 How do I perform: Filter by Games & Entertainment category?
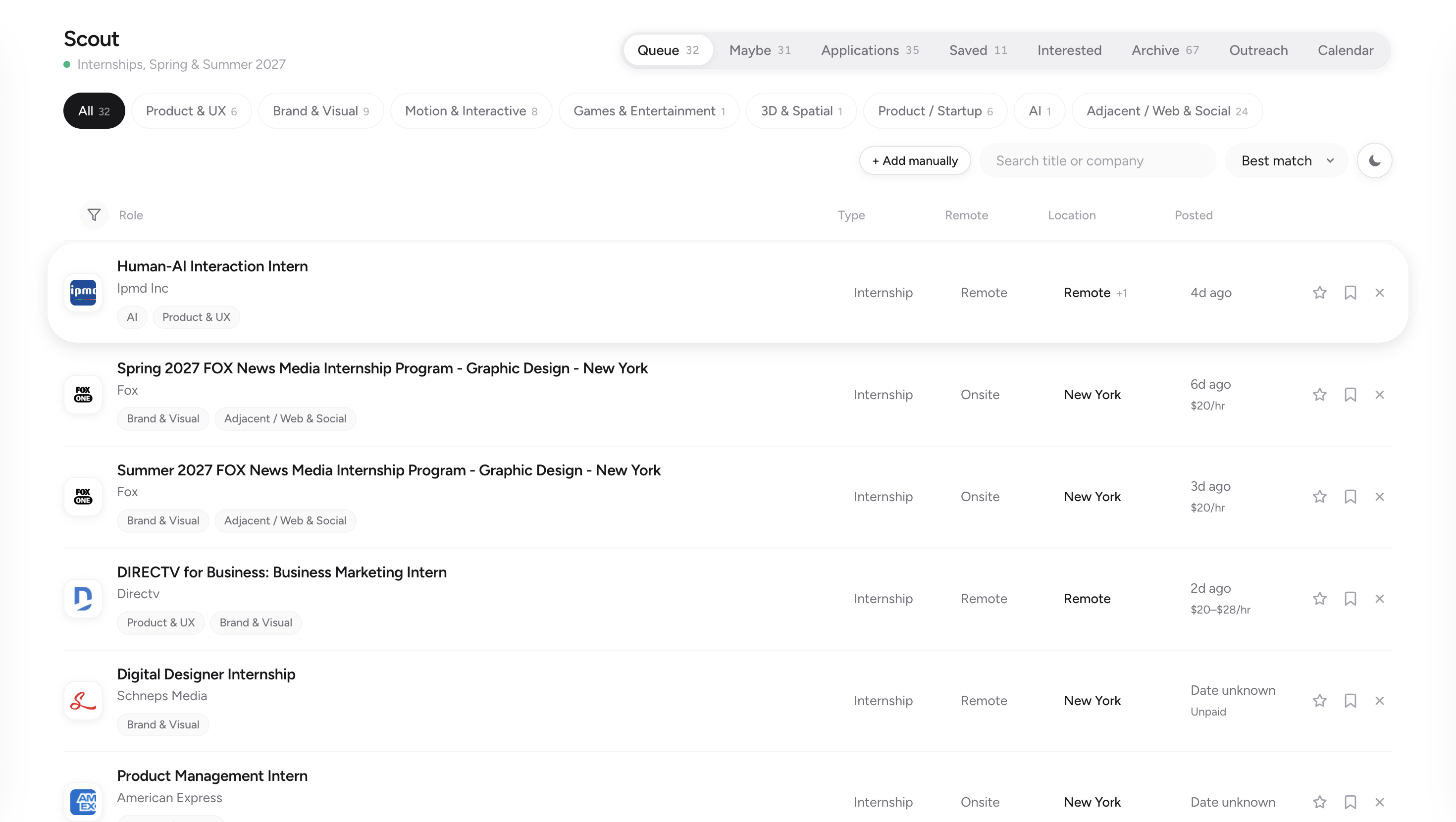649,111
